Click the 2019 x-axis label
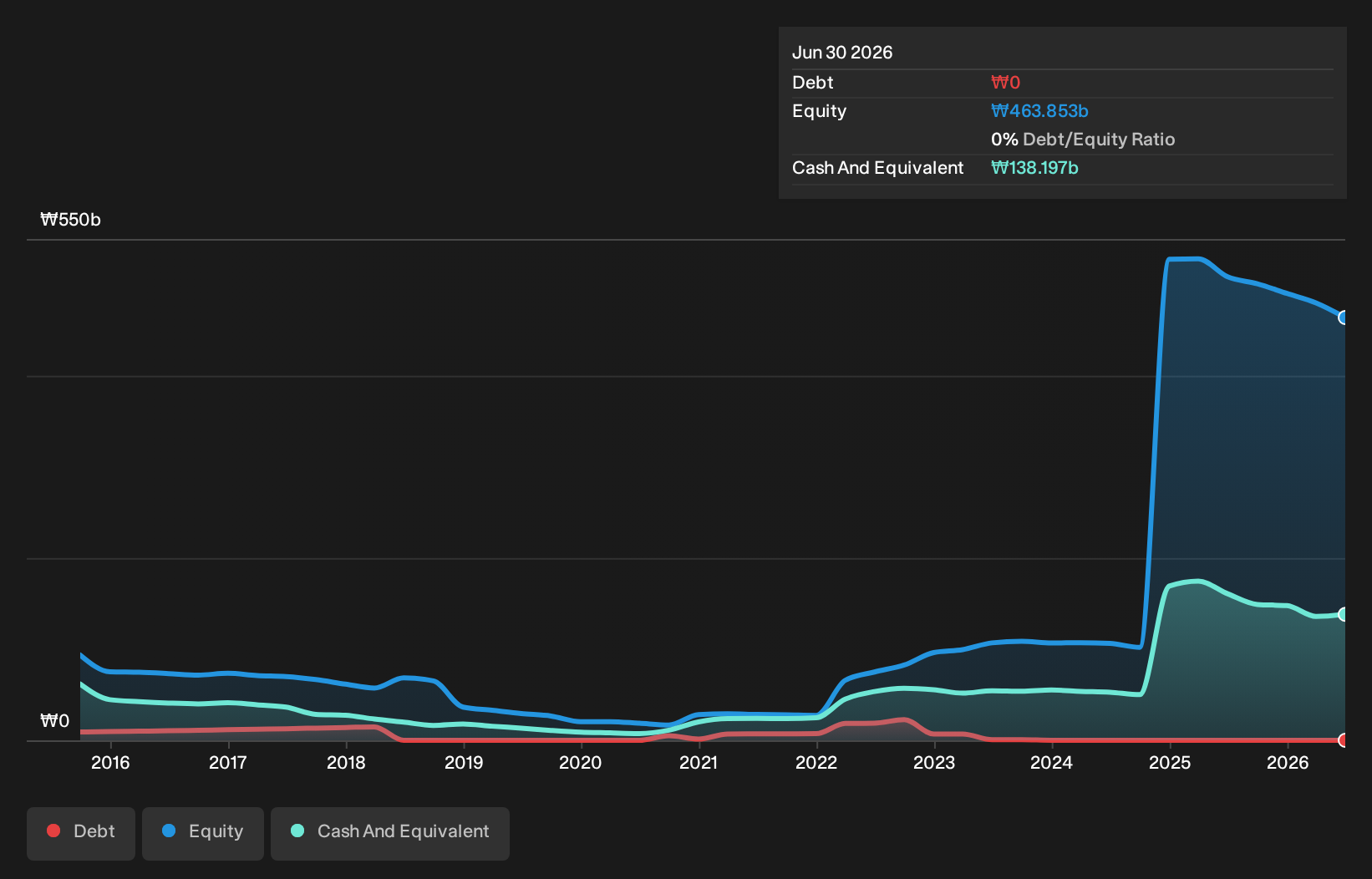Screen dimensions: 1372x879 click(x=464, y=762)
